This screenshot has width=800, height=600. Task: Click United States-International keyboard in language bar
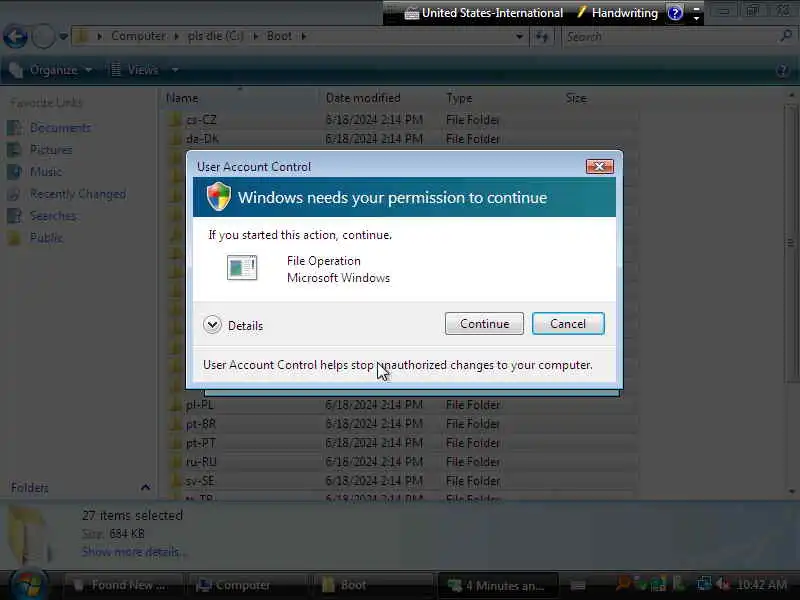pyautogui.click(x=484, y=13)
